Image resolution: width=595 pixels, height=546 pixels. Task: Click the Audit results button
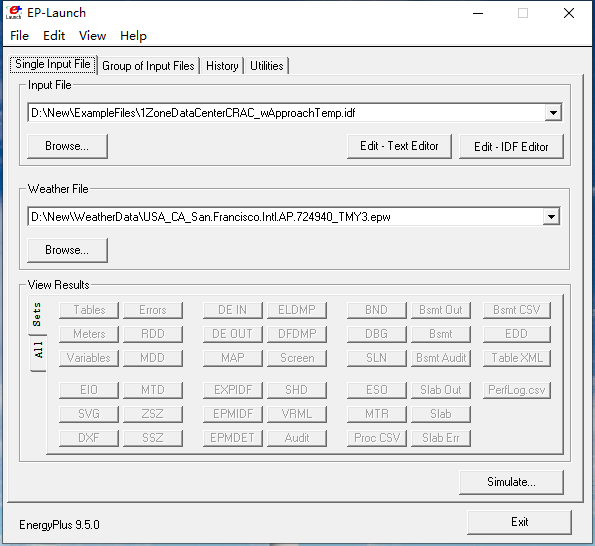click(297, 438)
